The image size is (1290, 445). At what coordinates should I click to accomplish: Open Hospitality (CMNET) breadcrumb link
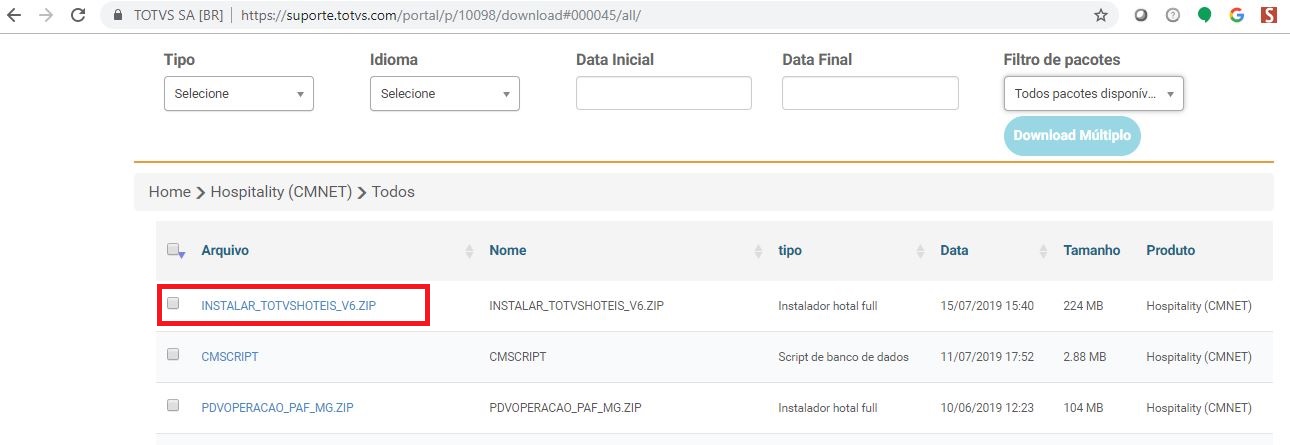pos(281,192)
